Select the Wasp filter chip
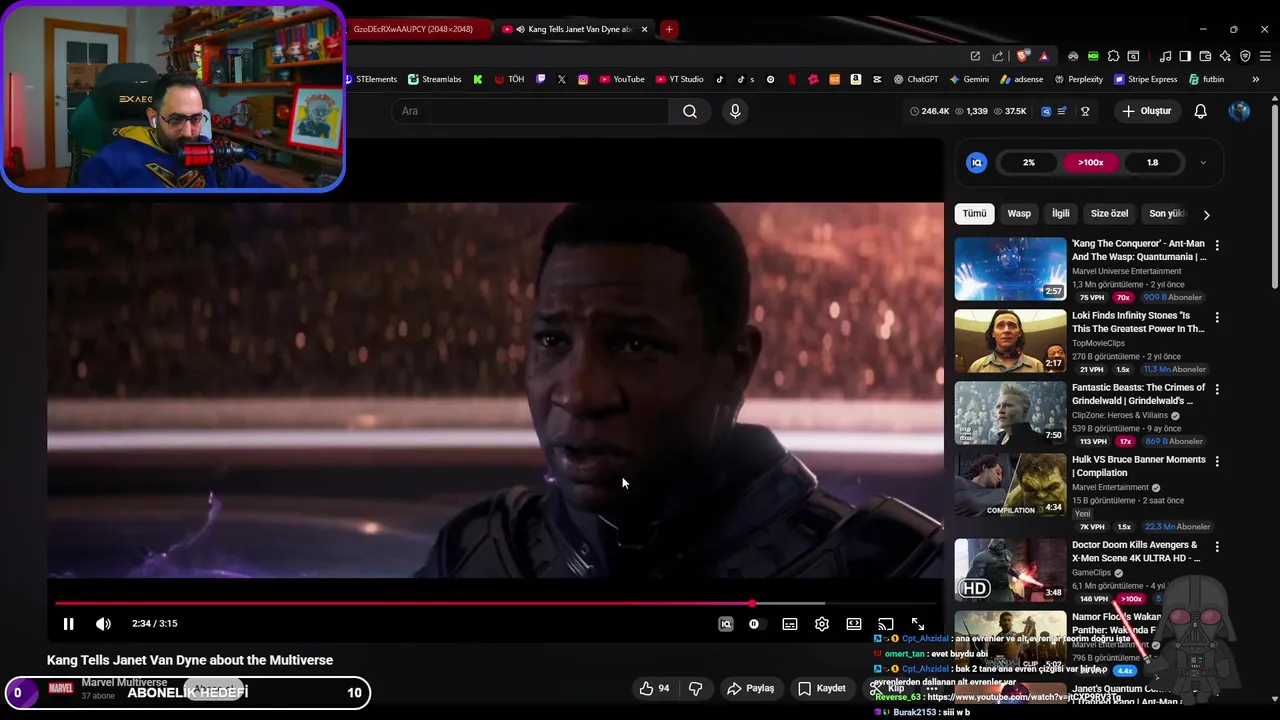Screen dimensions: 1280x720 [x=1019, y=213]
